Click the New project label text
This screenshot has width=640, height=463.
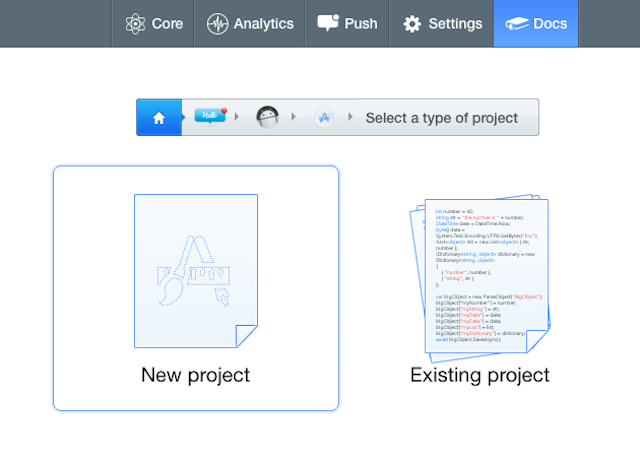point(196,375)
